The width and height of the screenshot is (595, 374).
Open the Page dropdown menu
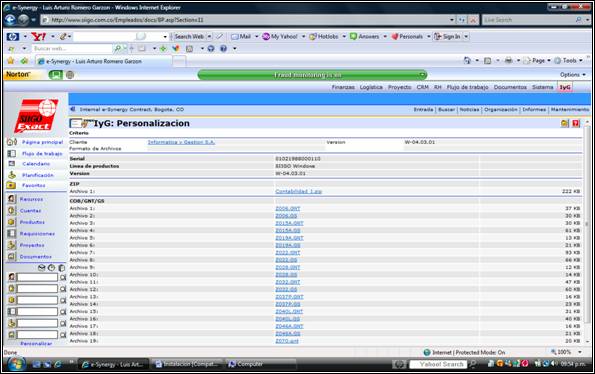click(538, 61)
